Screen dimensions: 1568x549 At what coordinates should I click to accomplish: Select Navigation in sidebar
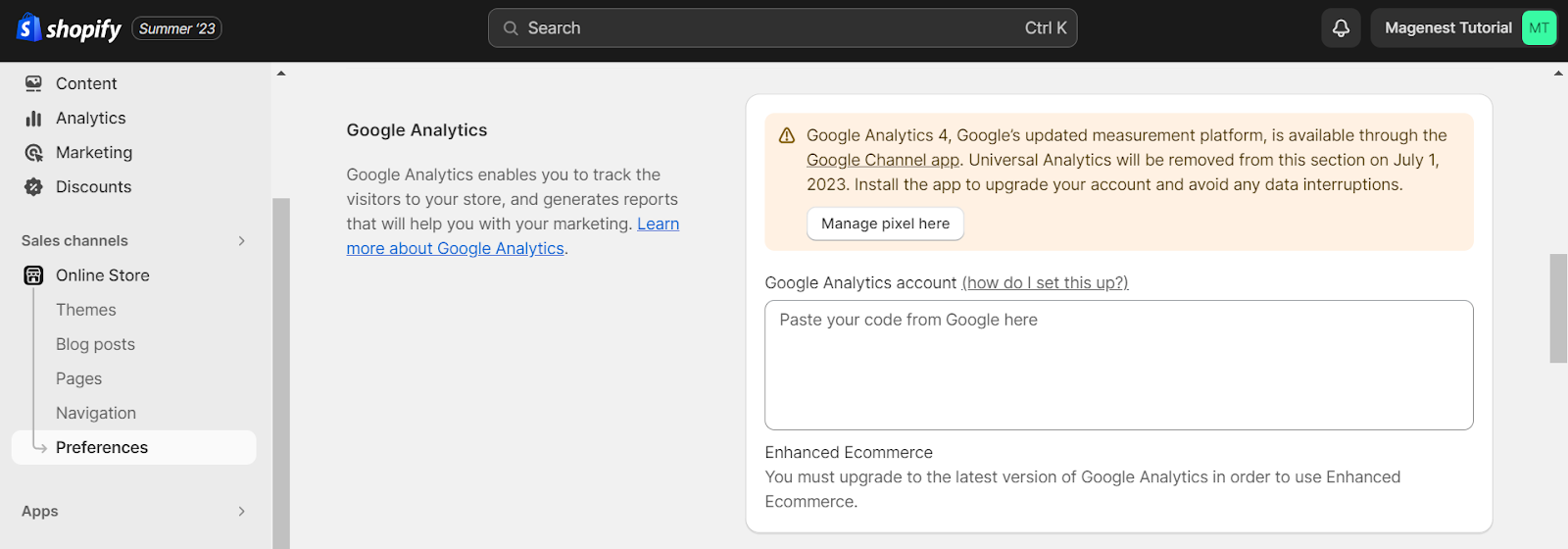click(96, 413)
